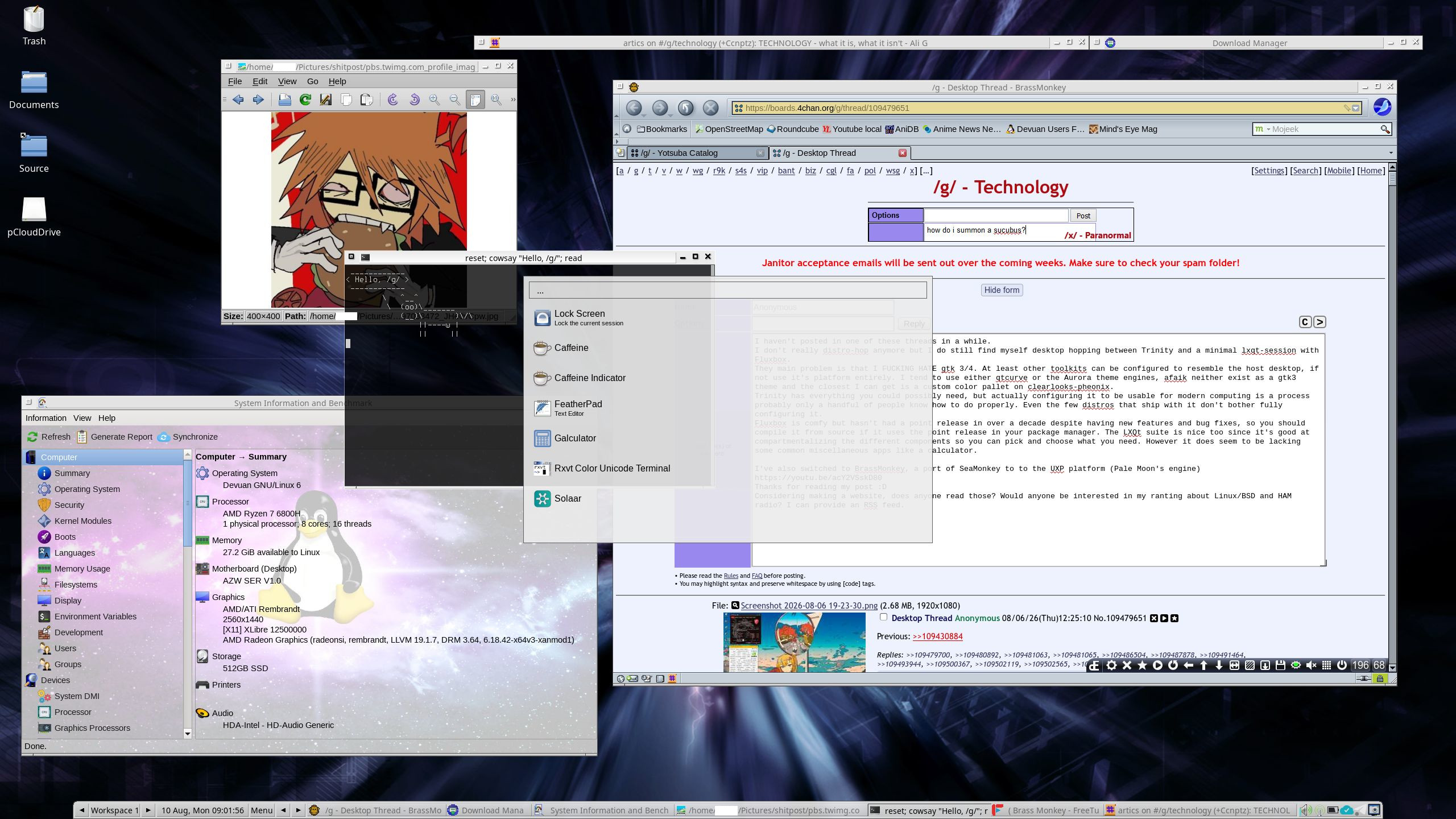Viewport: 1456px width, 819px height.
Task: Click the search magnifier in Mojeek box
Action: [x=1385, y=129]
